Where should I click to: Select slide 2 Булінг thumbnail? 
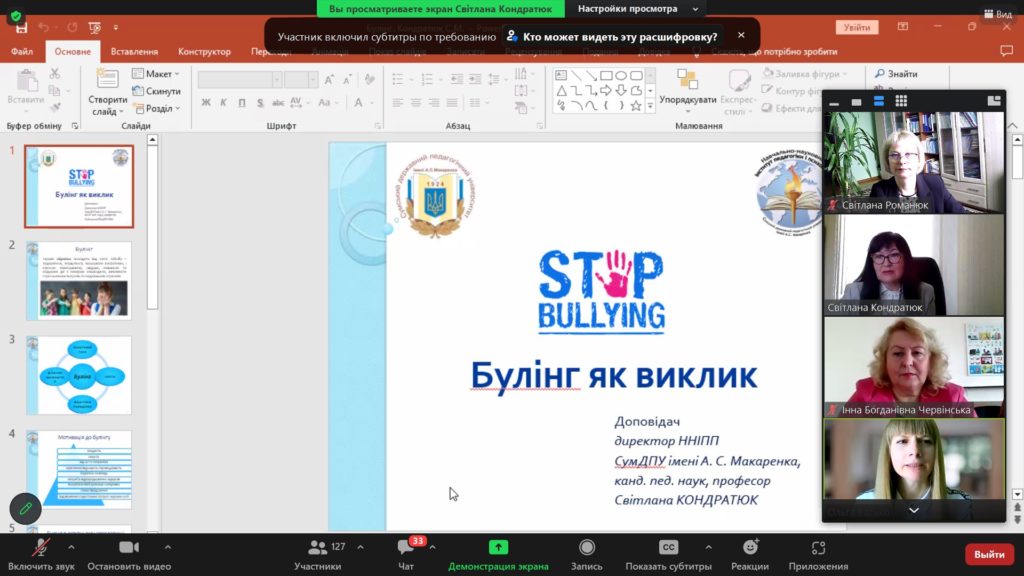(79, 281)
